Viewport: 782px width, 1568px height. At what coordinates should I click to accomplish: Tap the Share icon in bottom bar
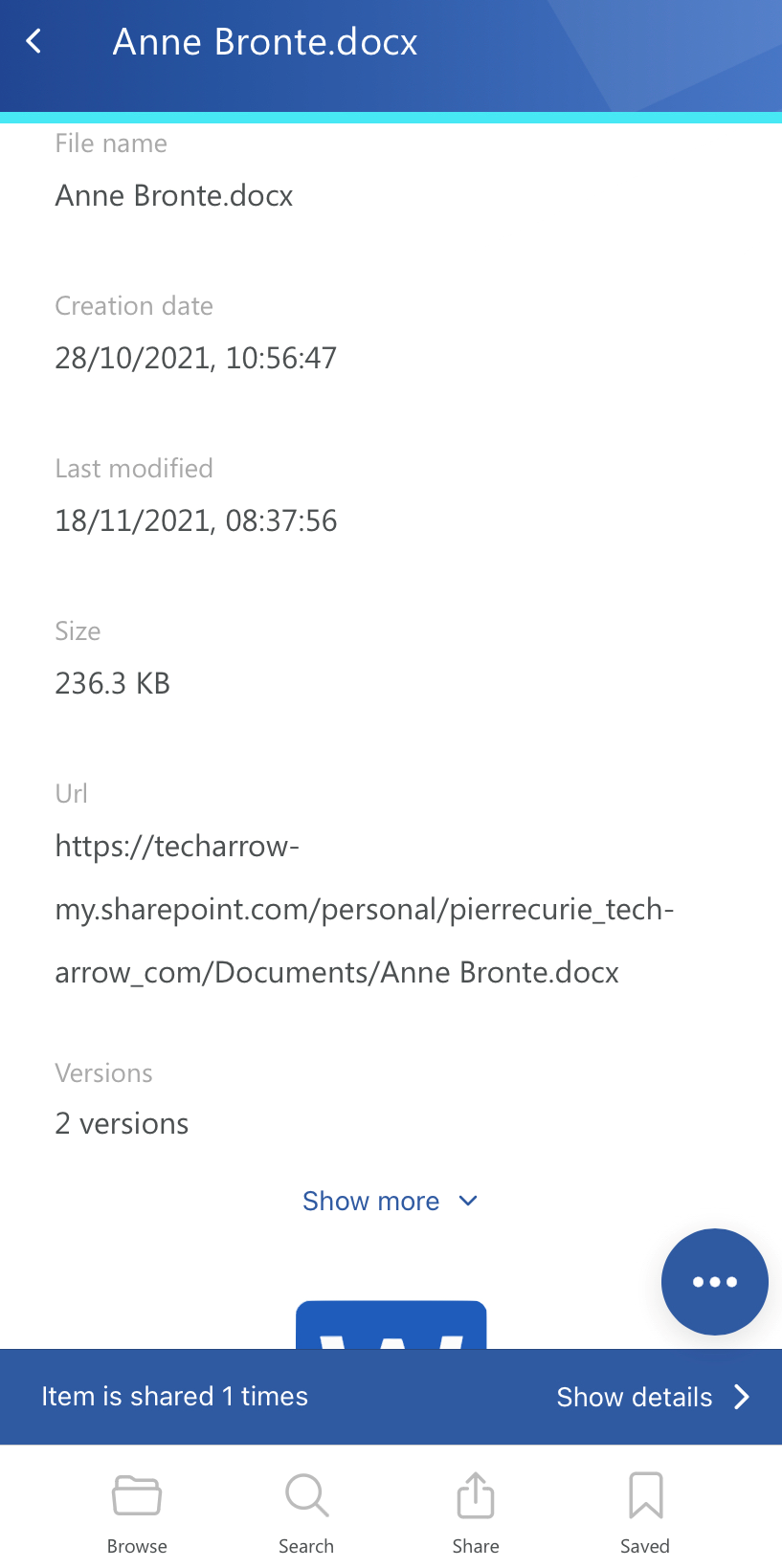coord(476,1495)
